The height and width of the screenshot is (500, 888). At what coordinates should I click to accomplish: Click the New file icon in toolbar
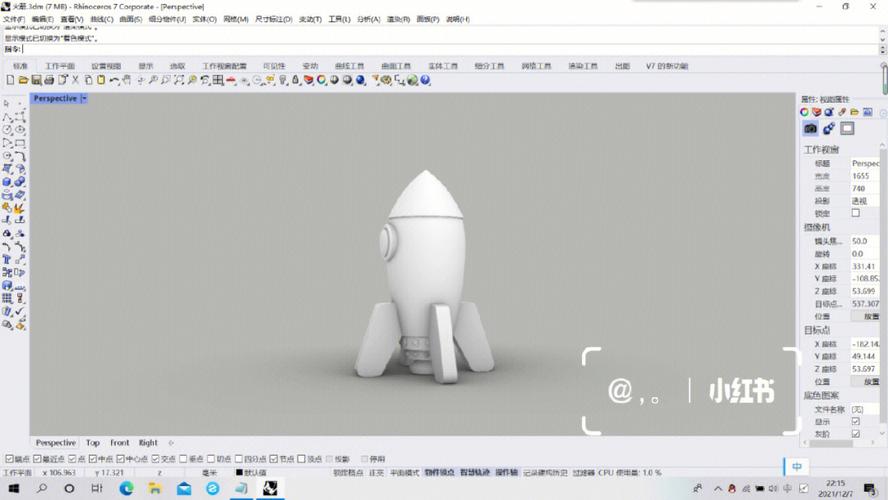tap(10, 80)
